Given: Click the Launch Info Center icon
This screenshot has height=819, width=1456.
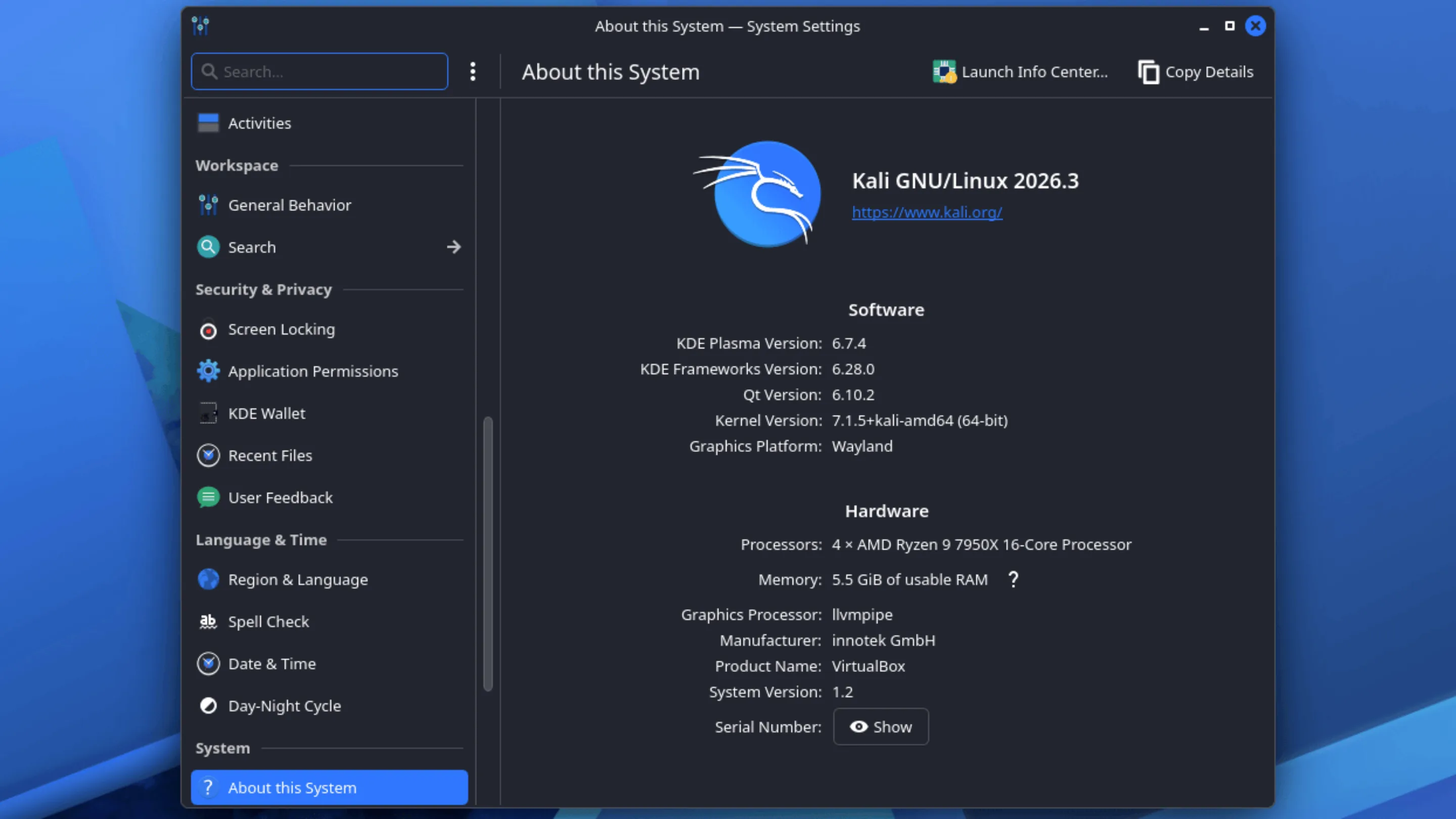Looking at the screenshot, I should click(x=944, y=72).
